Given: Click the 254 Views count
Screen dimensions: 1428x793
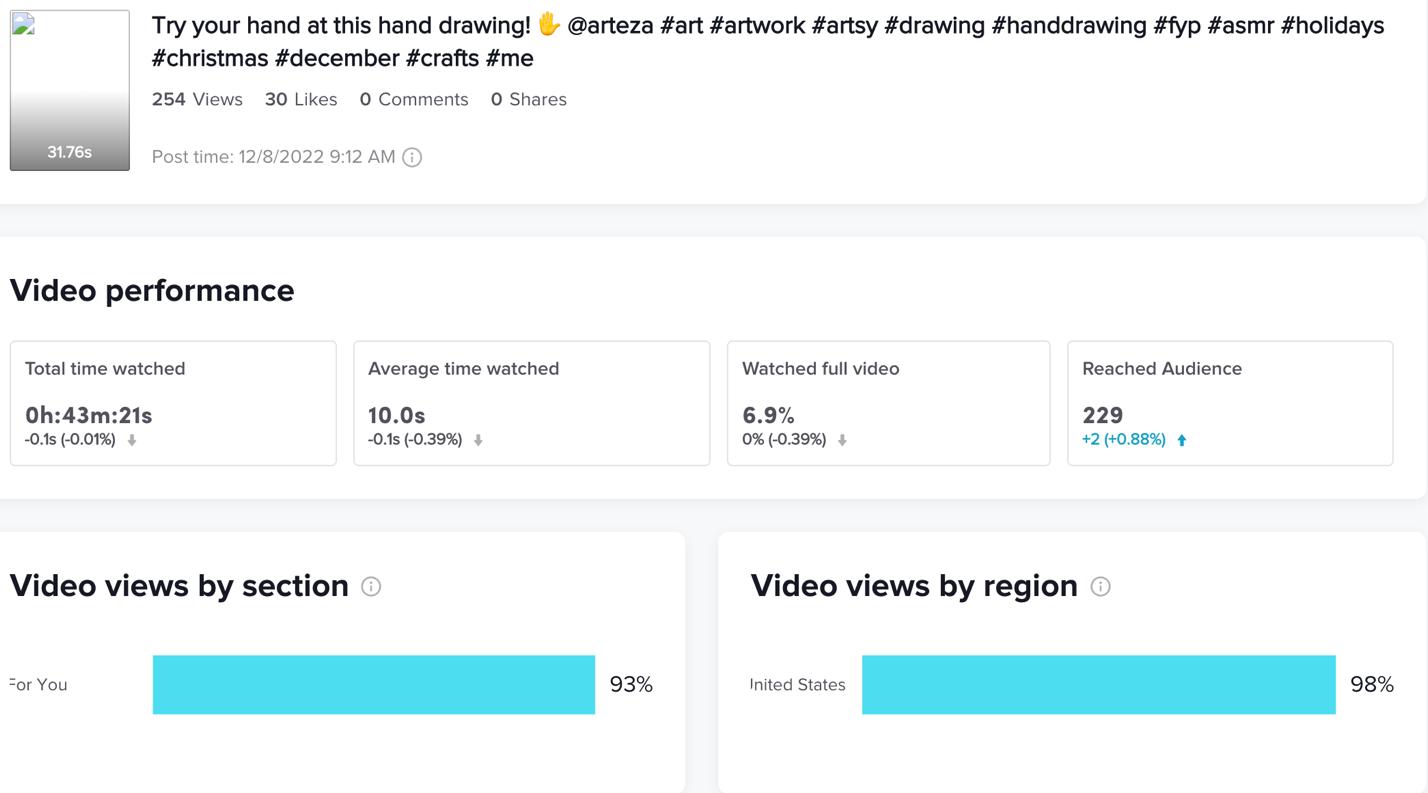Looking at the screenshot, I should [x=197, y=99].
